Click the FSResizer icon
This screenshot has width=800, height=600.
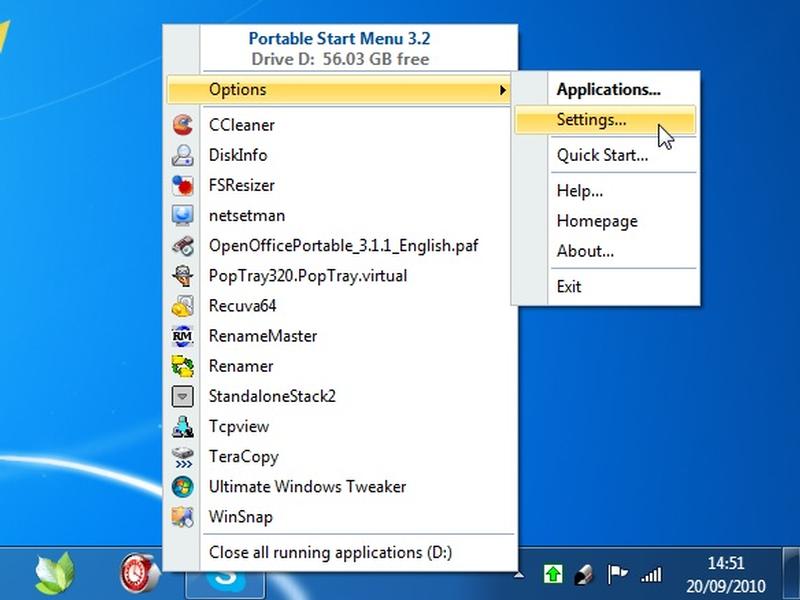click(183, 185)
